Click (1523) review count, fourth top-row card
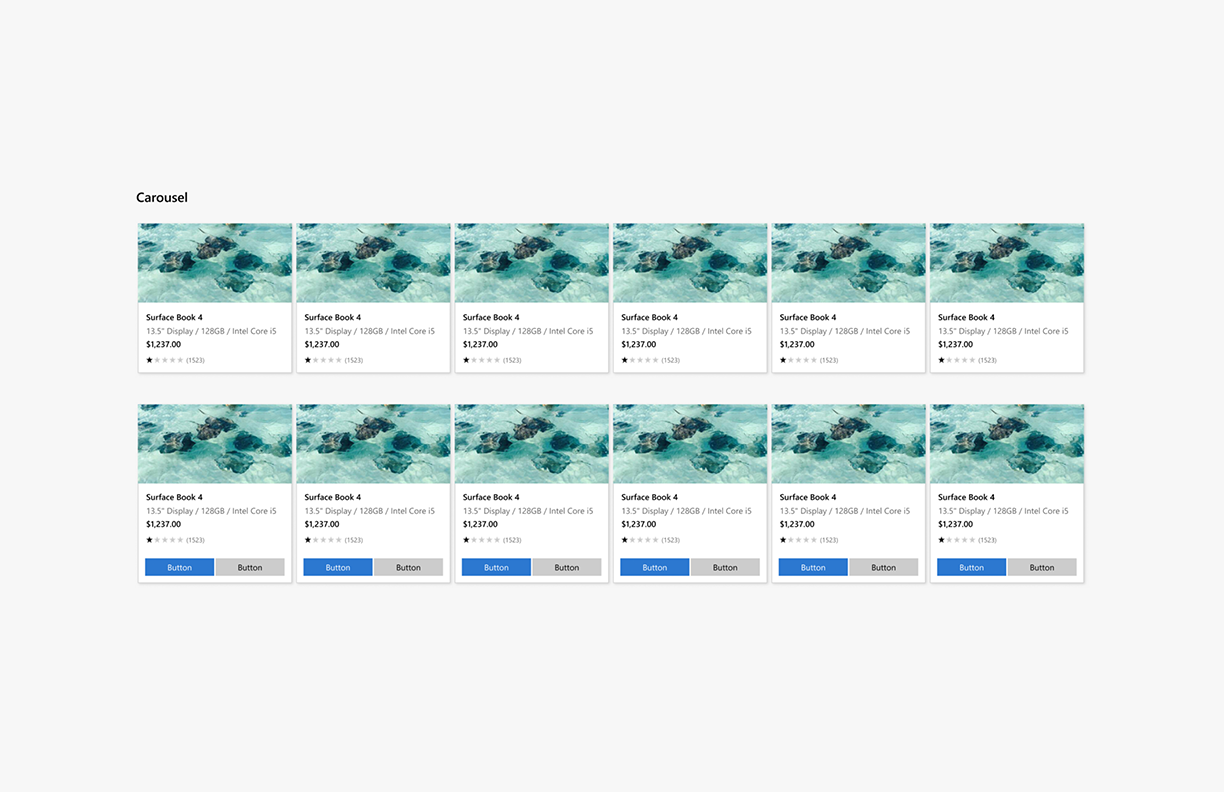Image resolution: width=1224 pixels, height=792 pixels. point(671,360)
